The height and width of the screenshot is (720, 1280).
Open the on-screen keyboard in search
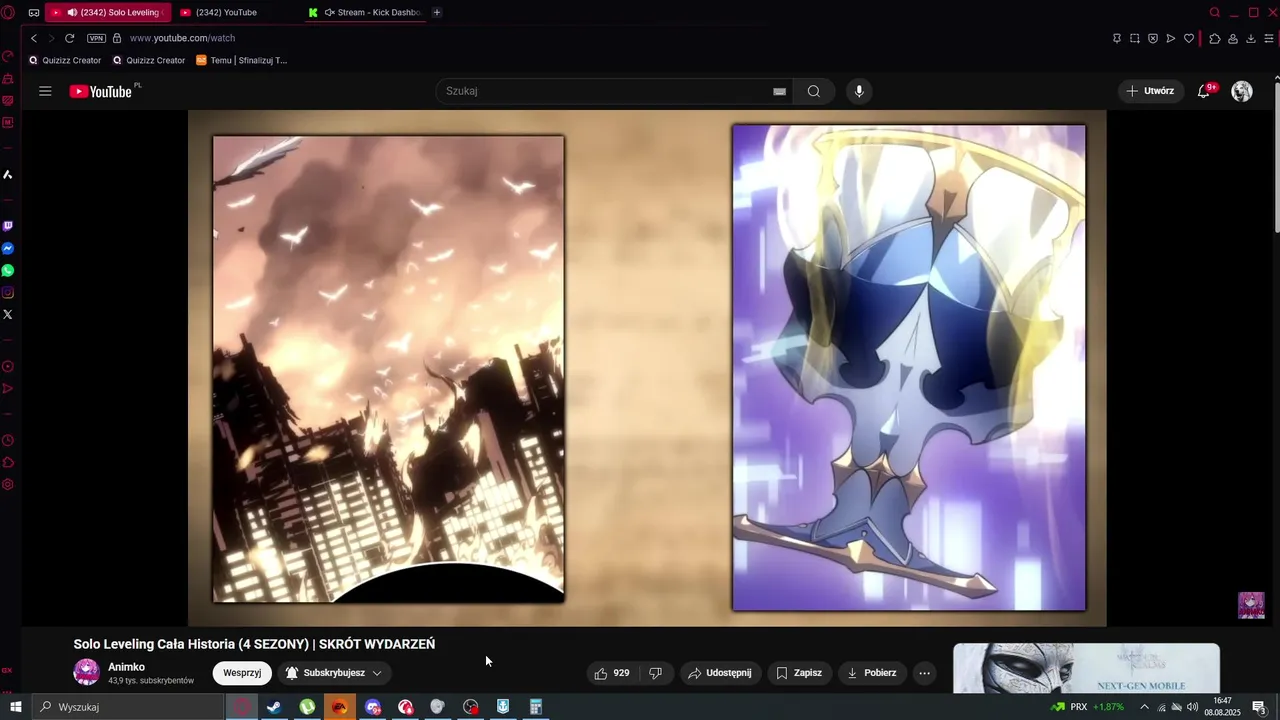(780, 91)
